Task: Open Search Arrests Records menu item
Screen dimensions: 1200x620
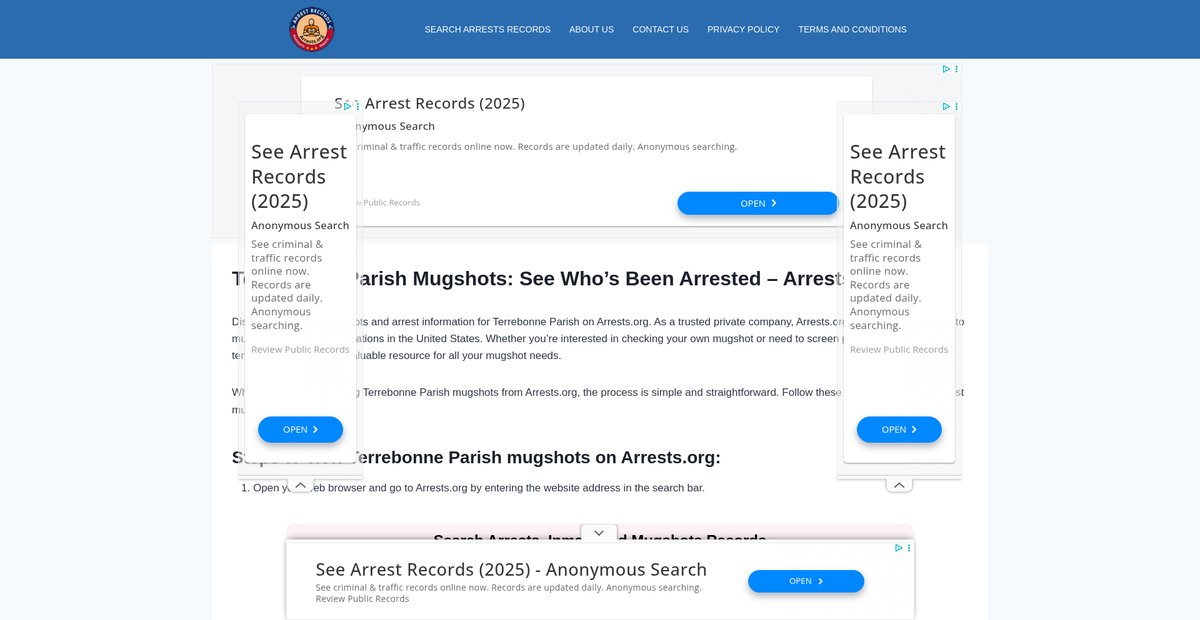Action: tap(487, 30)
